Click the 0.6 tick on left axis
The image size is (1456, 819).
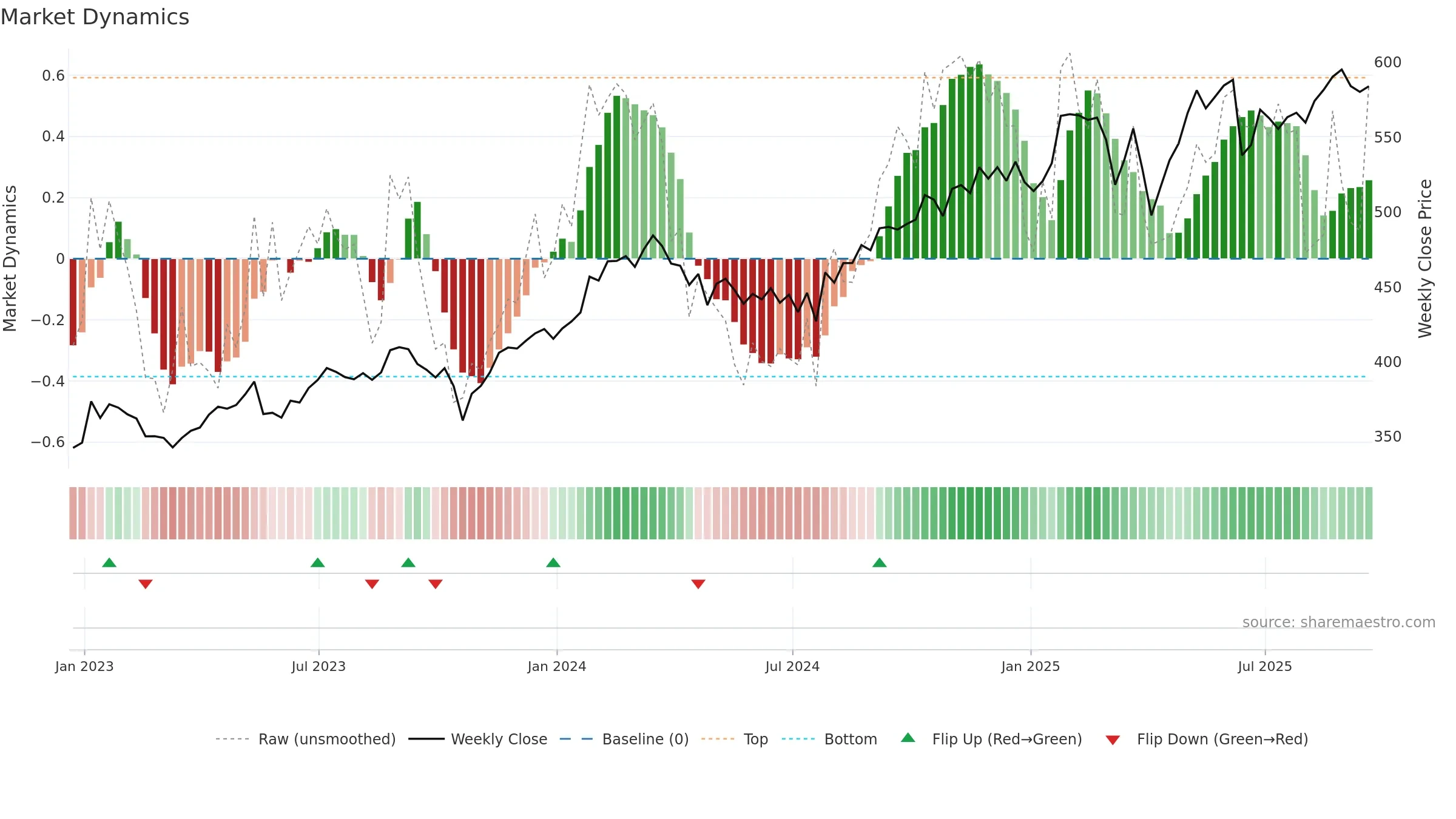[53, 76]
